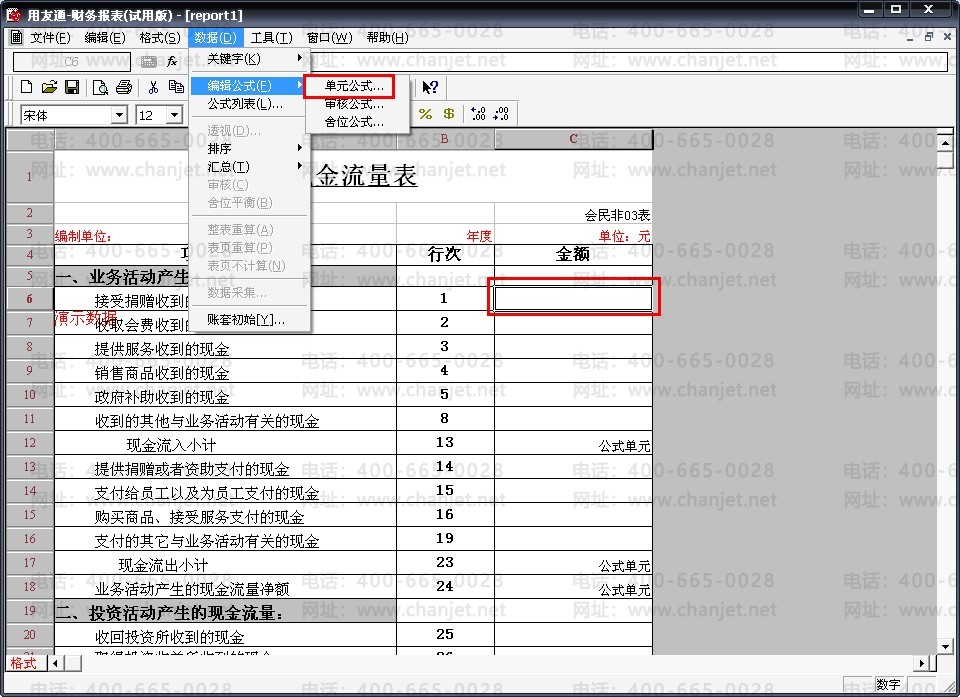This screenshot has height=697, width=960.
Task: Choose 账套初始[Y]... menu entry
Action: (248, 319)
